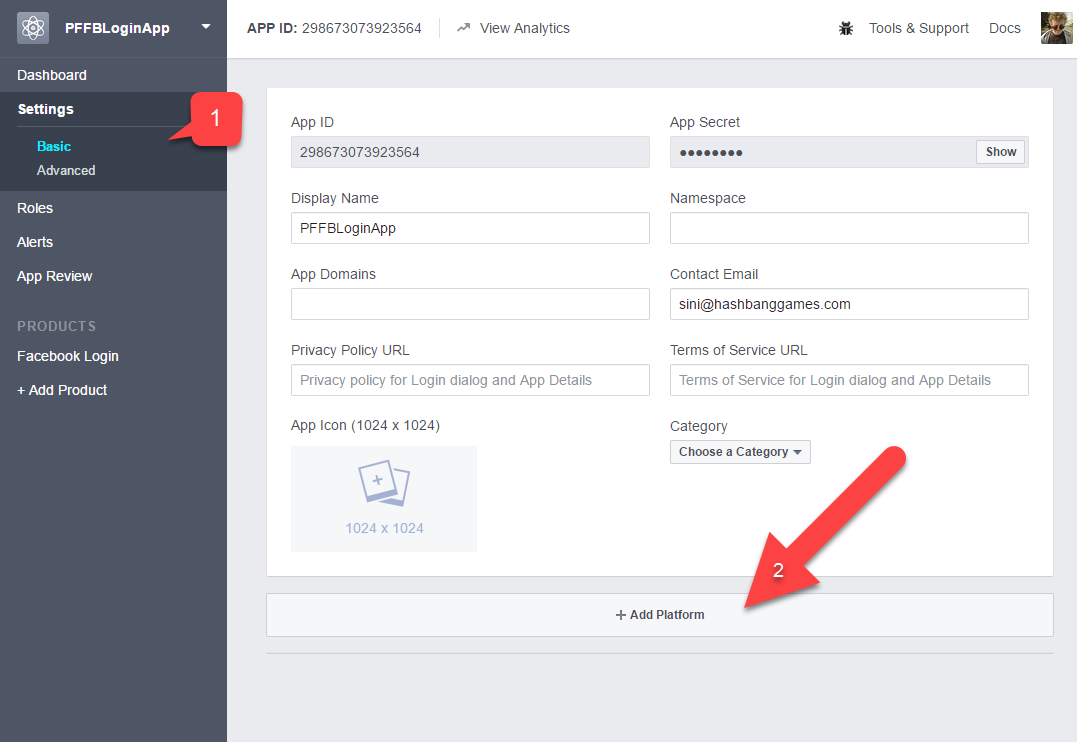Open your profile picture avatar

[x=1056, y=28]
